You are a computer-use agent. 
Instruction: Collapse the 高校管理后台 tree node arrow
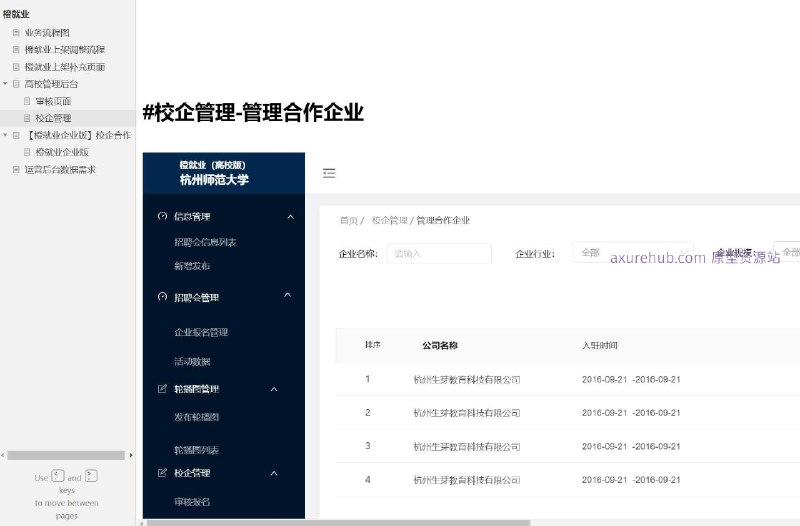tap(5, 84)
